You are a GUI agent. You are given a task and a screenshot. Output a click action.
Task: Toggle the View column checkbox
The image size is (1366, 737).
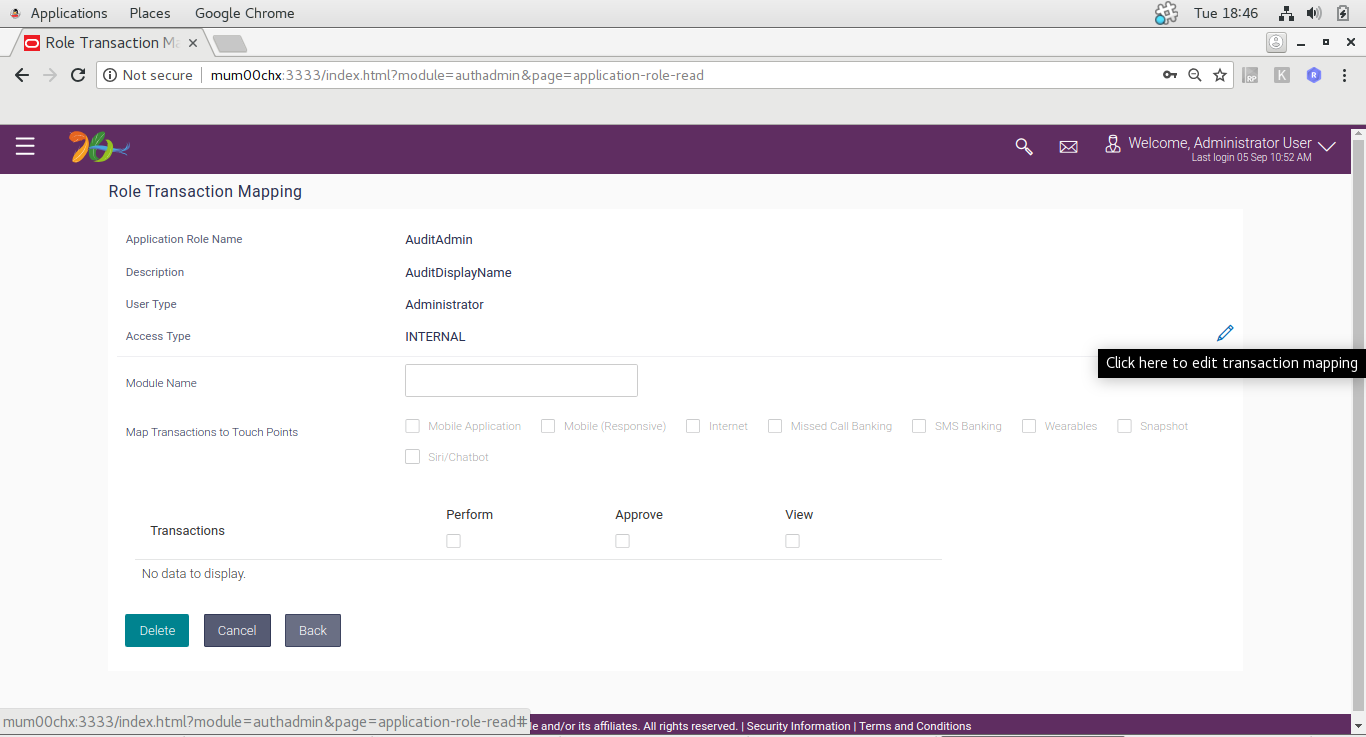click(x=792, y=541)
